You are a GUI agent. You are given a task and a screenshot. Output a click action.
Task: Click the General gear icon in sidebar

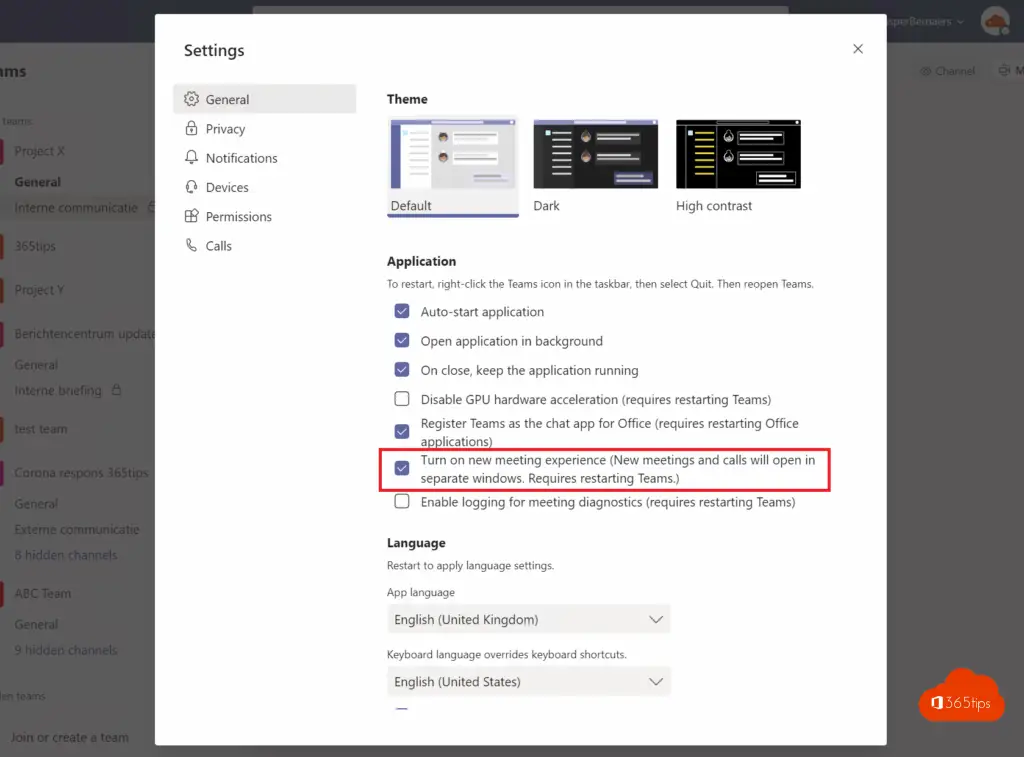pyautogui.click(x=192, y=99)
